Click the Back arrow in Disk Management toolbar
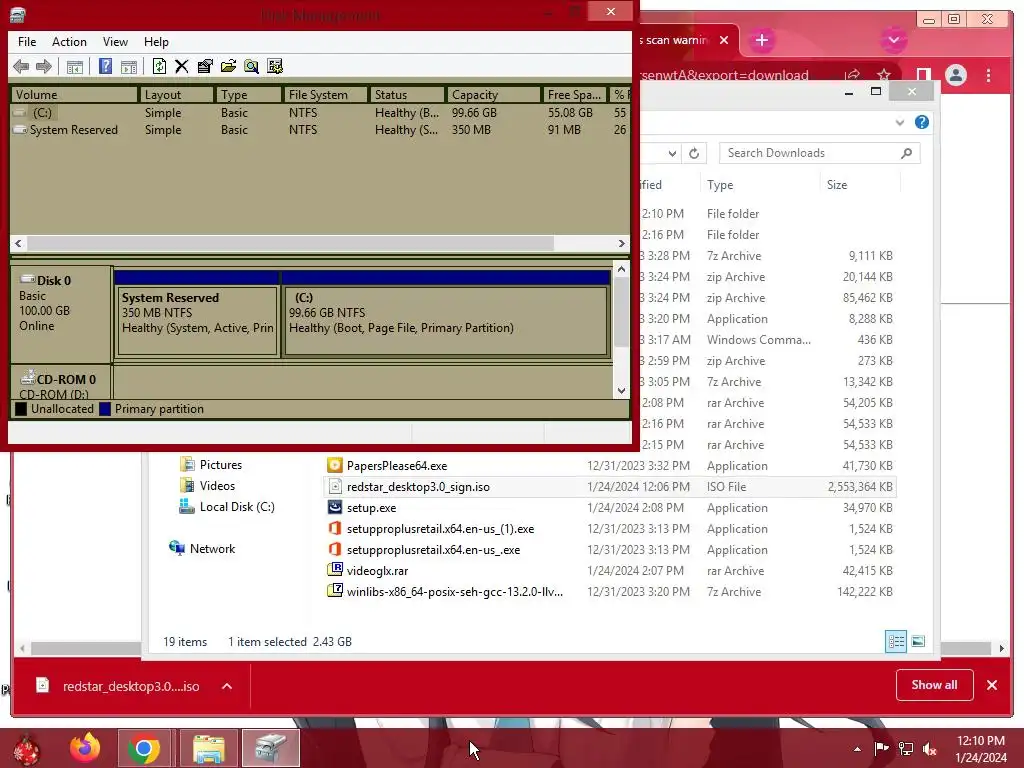The height and width of the screenshot is (768, 1024). (21, 66)
